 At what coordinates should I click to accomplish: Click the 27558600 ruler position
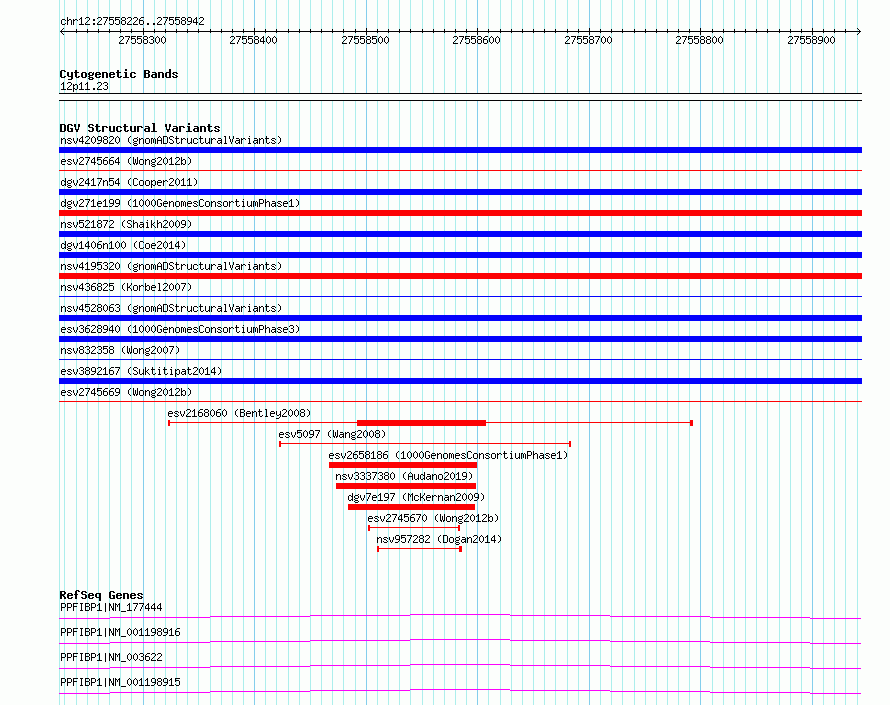tap(476, 40)
